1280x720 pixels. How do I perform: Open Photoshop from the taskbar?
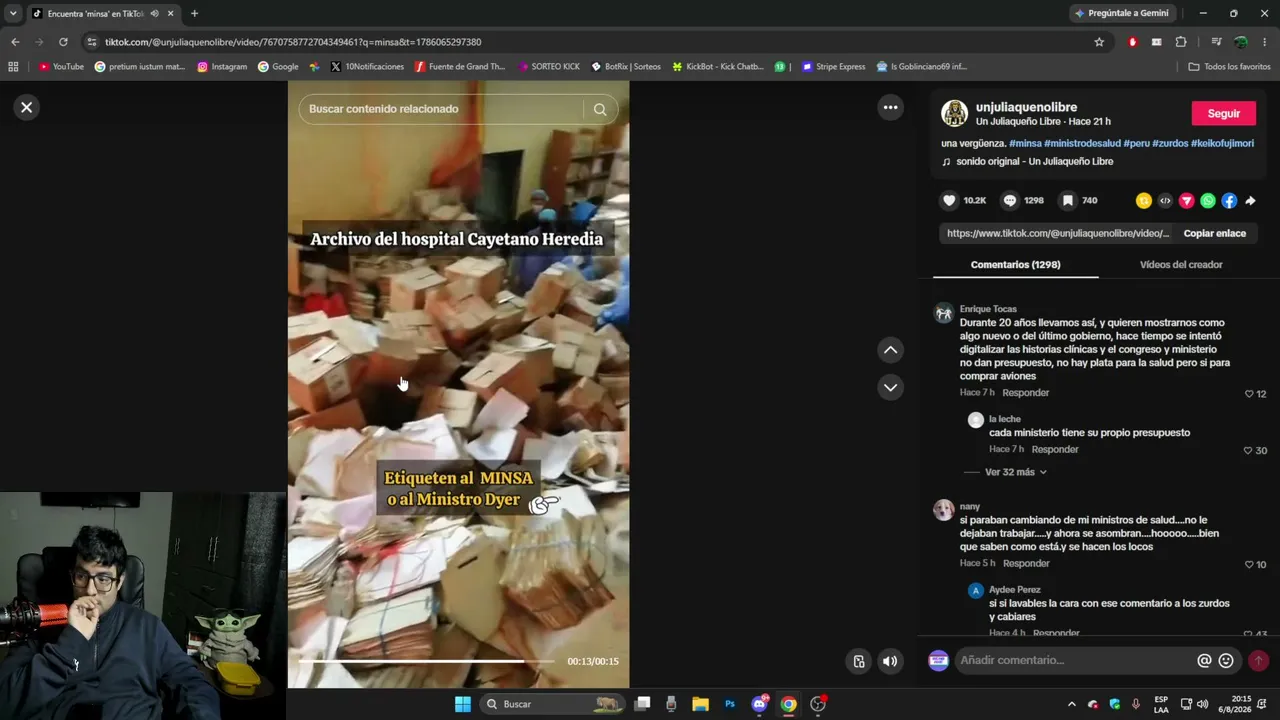pyautogui.click(x=730, y=704)
